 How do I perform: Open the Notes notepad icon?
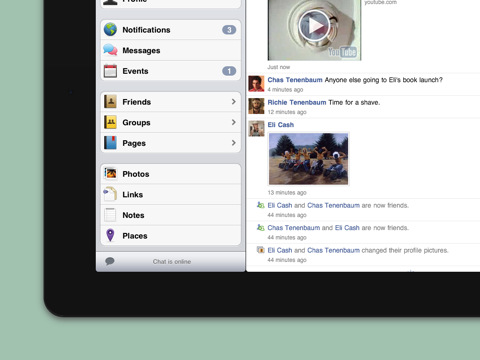[110, 215]
